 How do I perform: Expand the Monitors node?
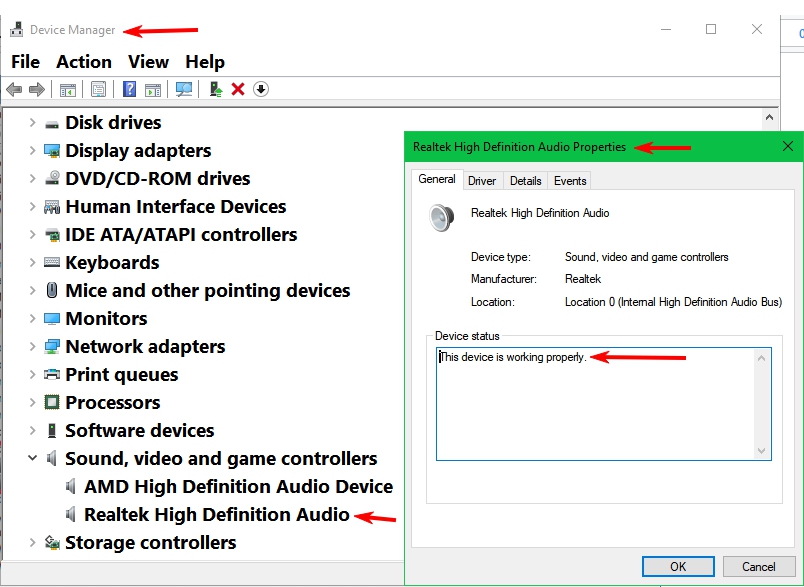point(32,318)
